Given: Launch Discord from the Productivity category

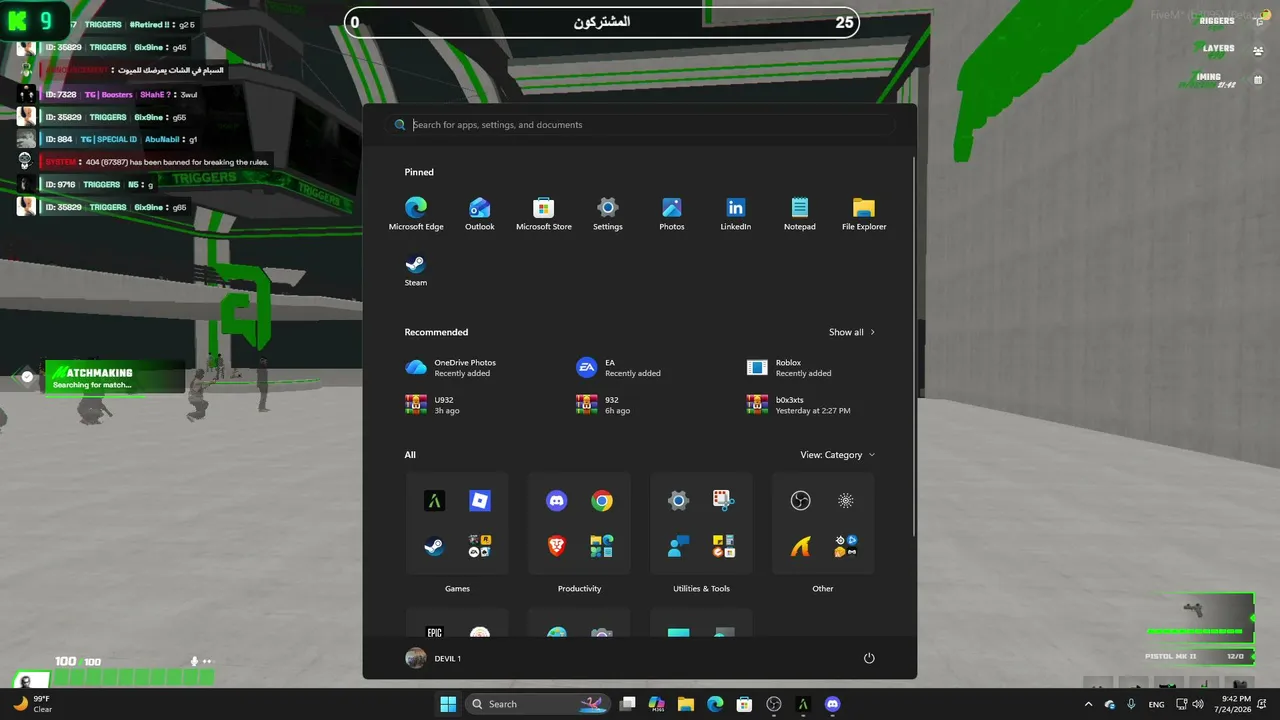Looking at the screenshot, I should click(557, 501).
